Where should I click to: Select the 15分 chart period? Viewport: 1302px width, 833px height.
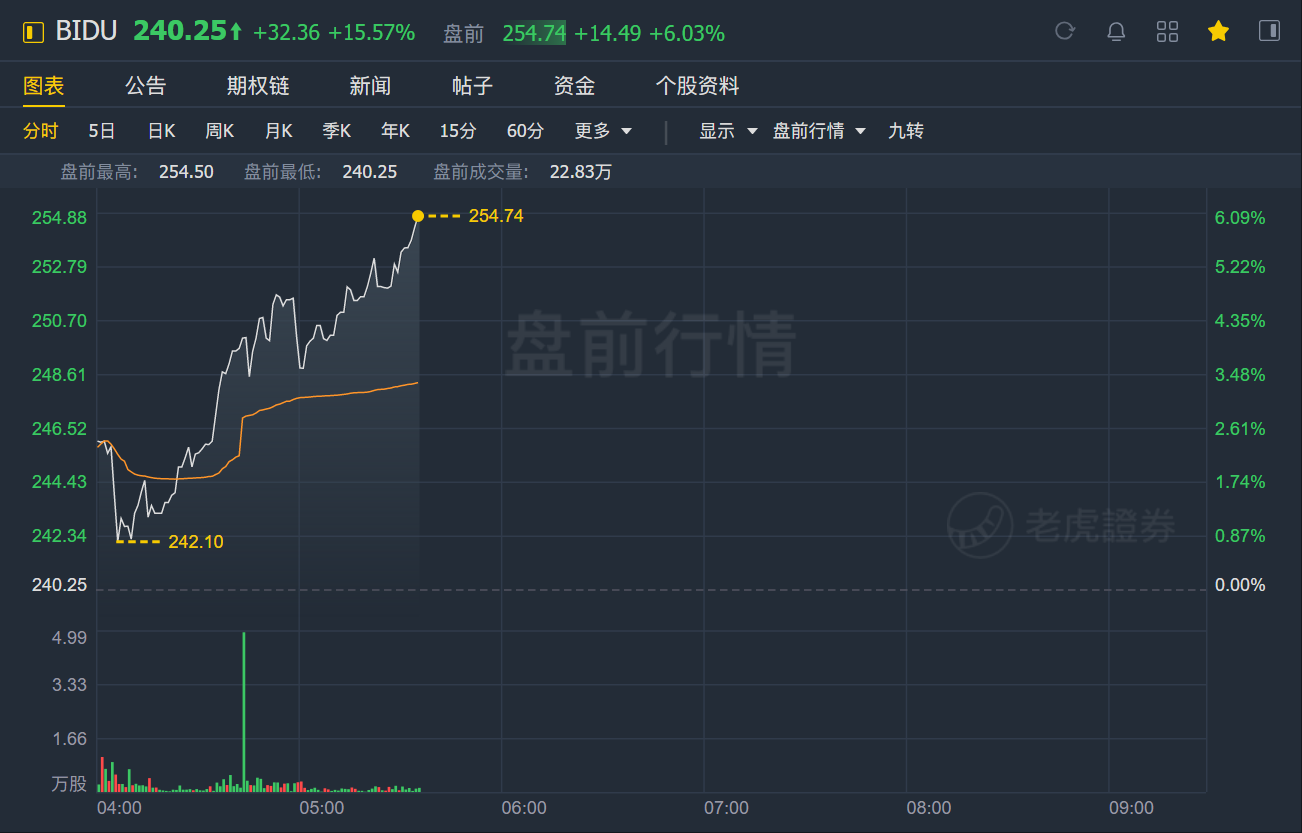pyautogui.click(x=458, y=131)
